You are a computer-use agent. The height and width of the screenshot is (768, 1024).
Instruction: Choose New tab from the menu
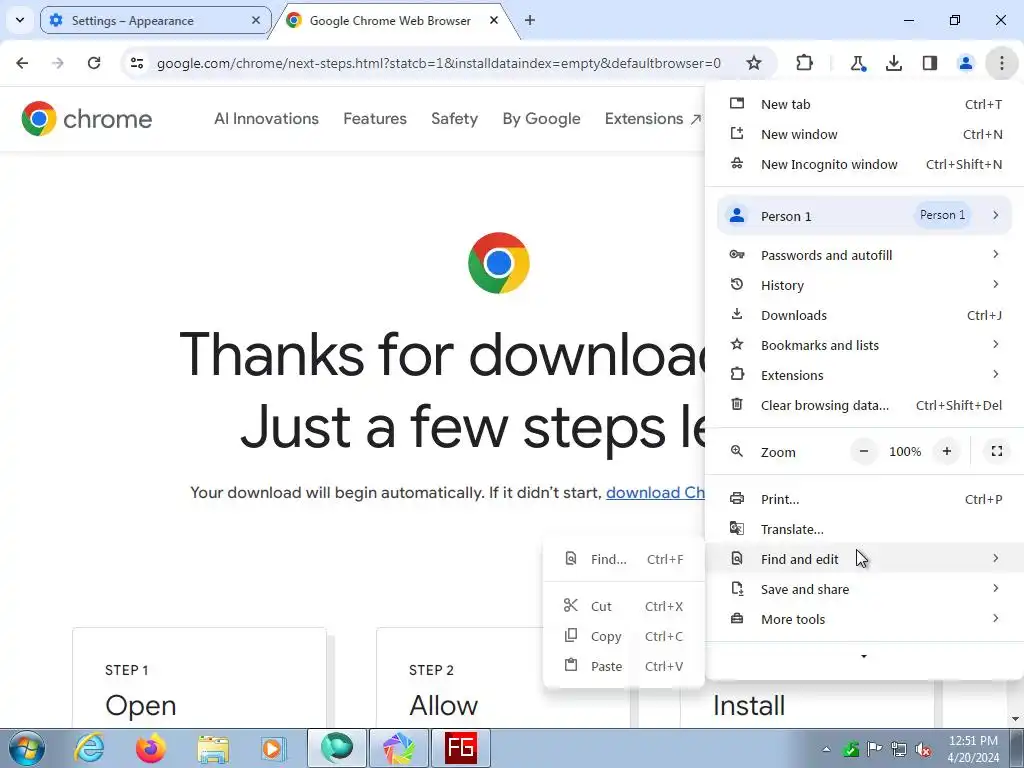tap(865, 104)
